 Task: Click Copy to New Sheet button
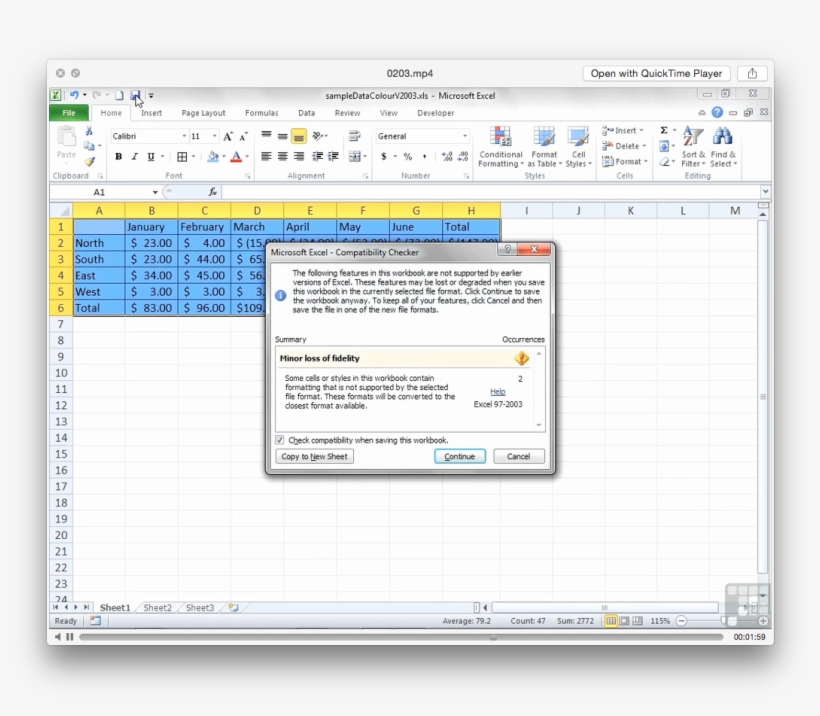314,456
